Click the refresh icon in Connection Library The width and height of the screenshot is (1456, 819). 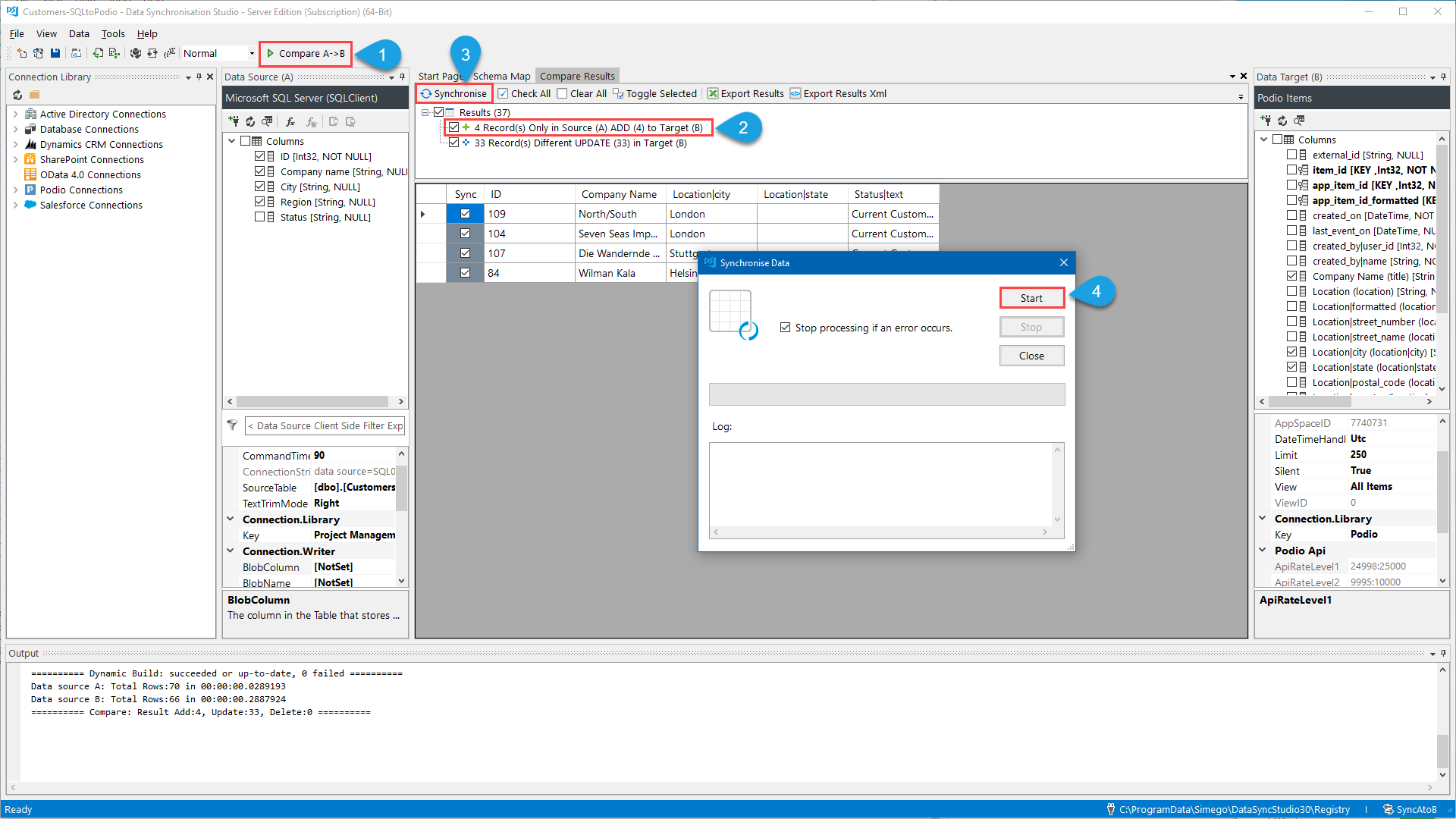point(17,95)
